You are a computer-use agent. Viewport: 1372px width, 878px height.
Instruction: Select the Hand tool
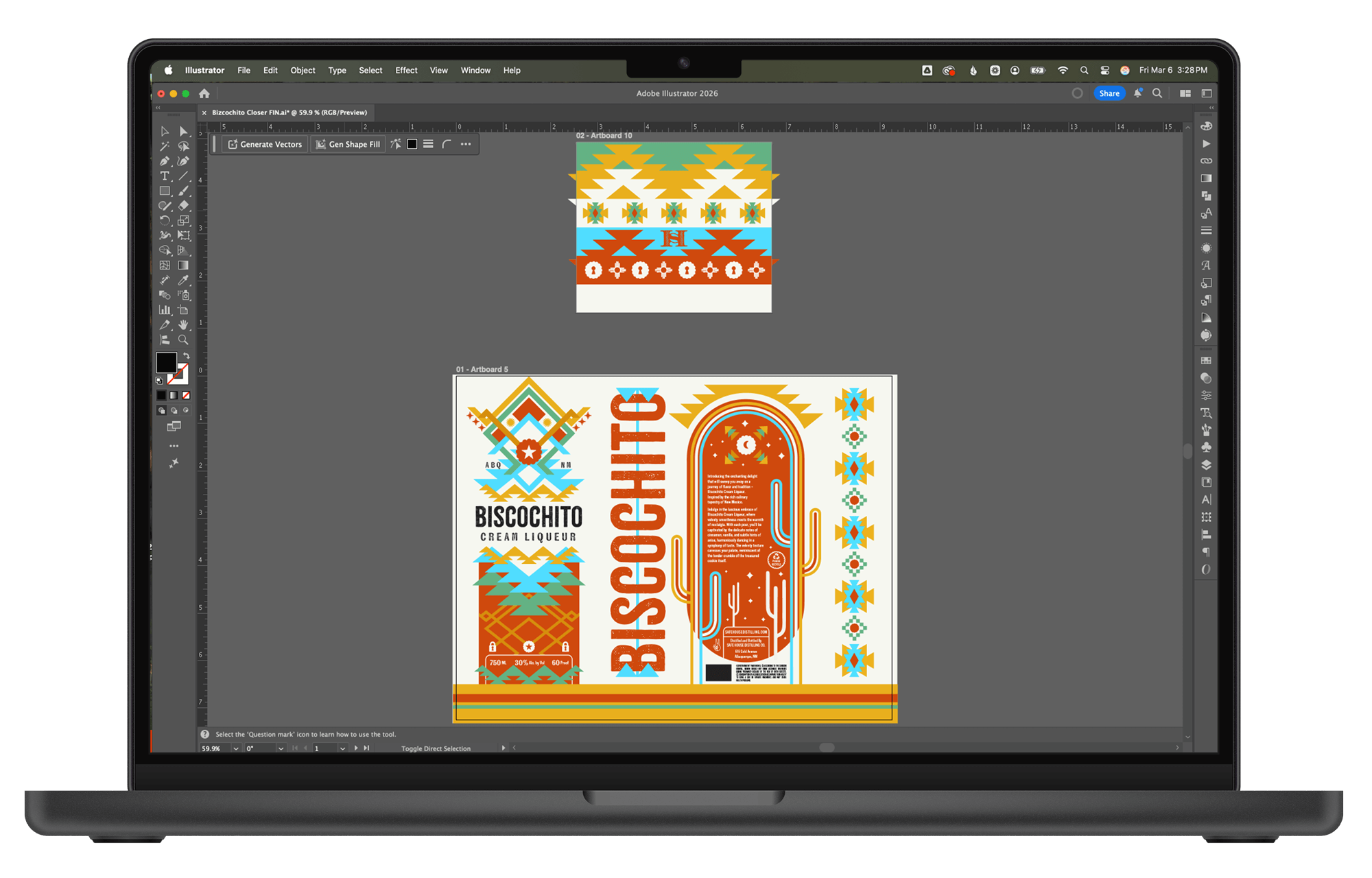click(183, 324)
